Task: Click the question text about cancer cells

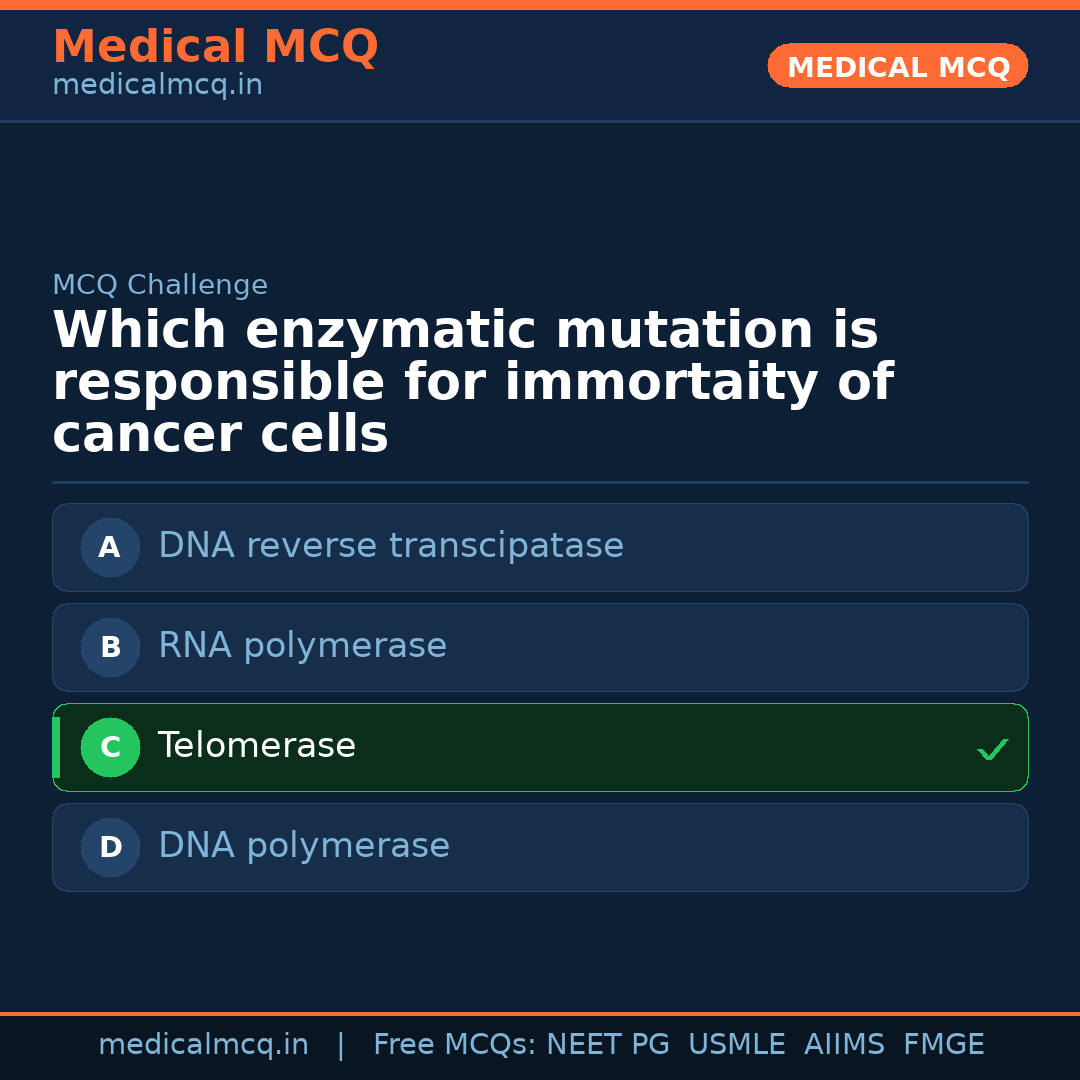Action: 472,383
